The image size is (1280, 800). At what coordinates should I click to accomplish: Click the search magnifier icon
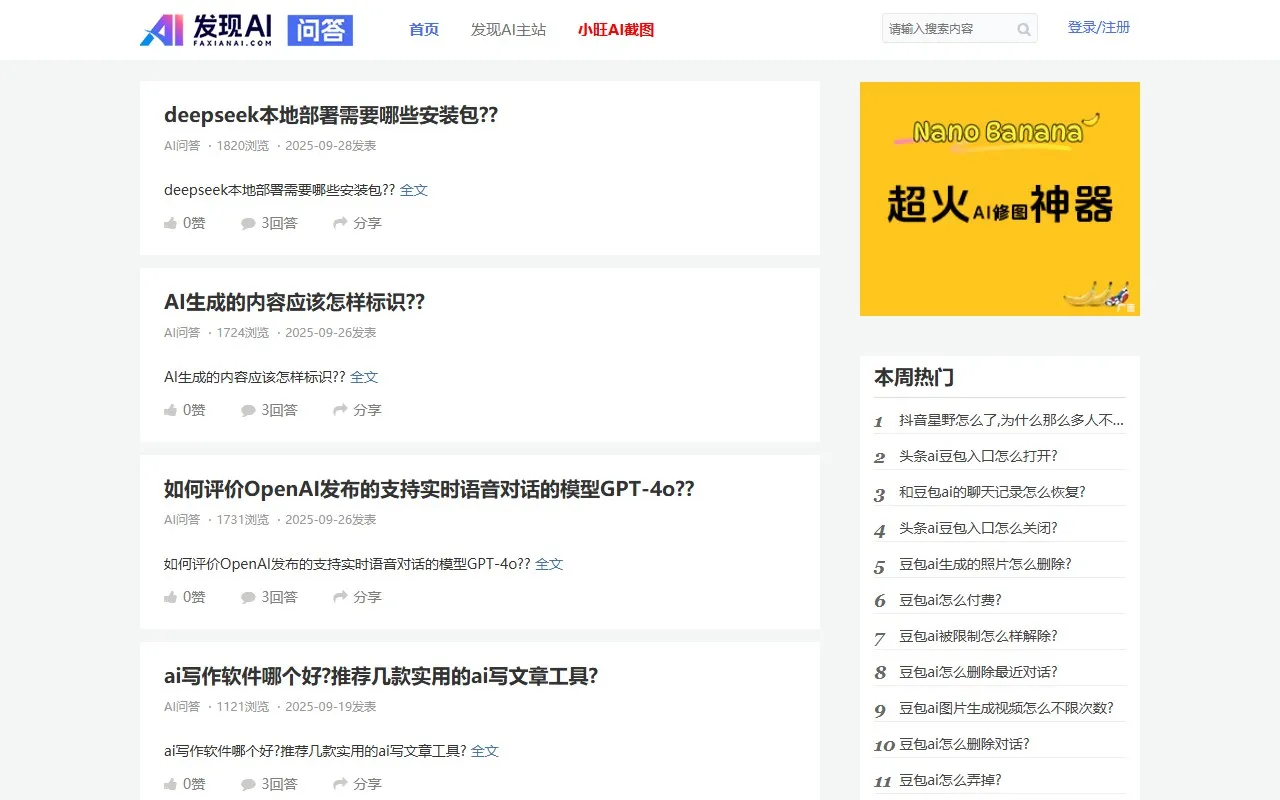(1023, 28)
